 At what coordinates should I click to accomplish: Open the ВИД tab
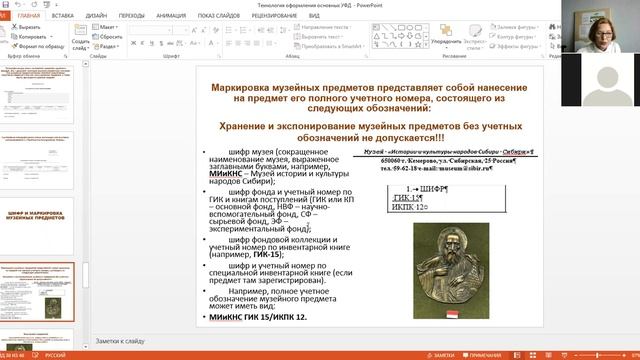[314, 16]
